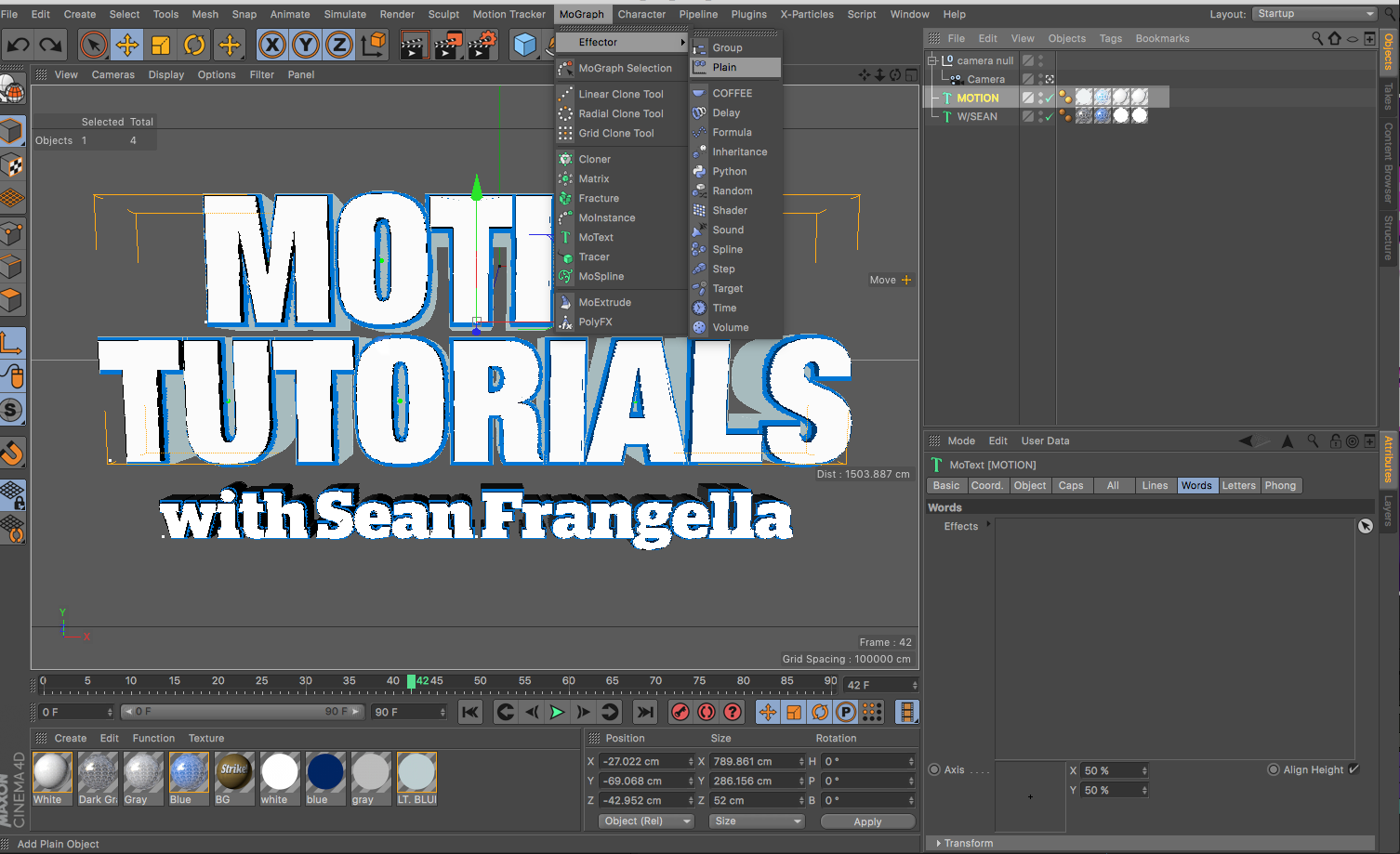Select the Live Selection arrow tool
Viewport: 1400px width, 854px height.
93,44
